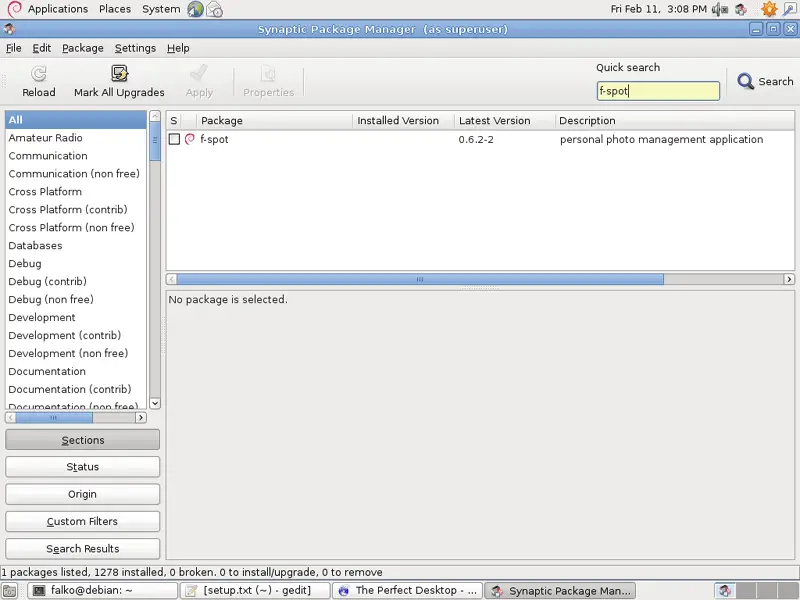
Task: Sort by the Installed Version column header
Action: coord(404,121)
